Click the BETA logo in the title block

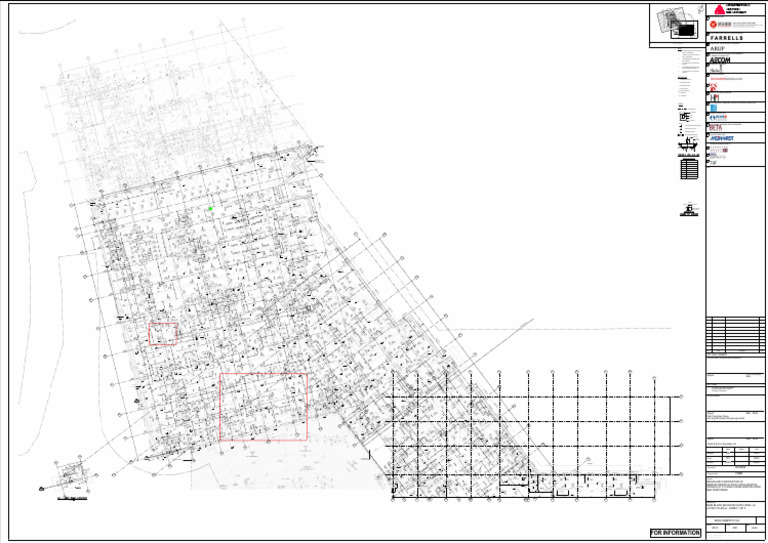[716, 127]
